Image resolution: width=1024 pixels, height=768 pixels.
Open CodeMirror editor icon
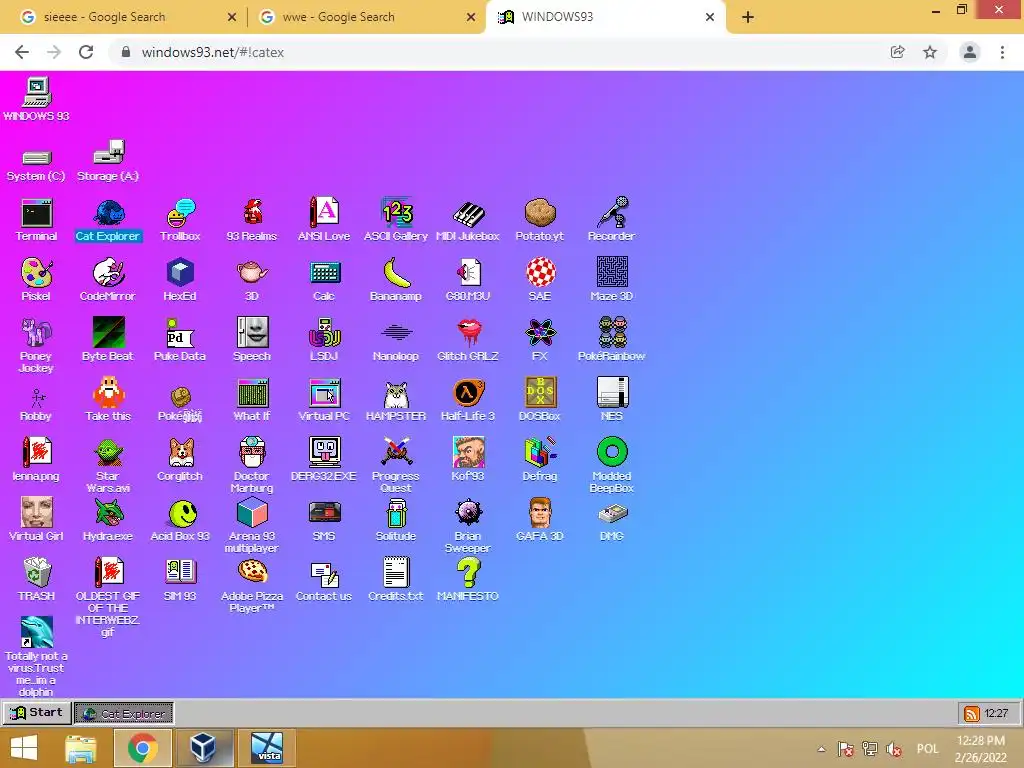click(x=108, y=280)
